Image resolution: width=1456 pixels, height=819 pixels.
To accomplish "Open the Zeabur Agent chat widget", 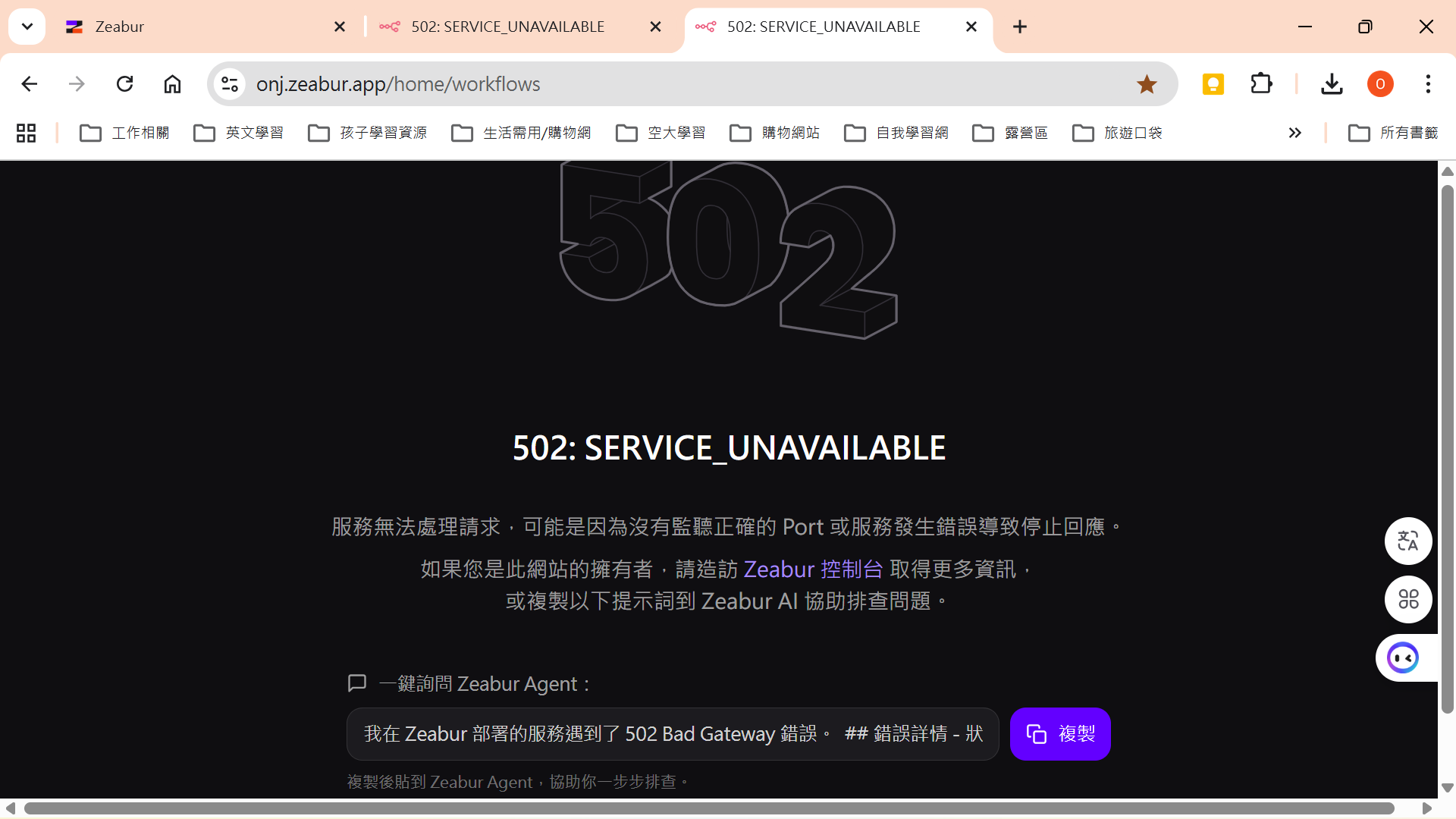I will pos(1404,657).
